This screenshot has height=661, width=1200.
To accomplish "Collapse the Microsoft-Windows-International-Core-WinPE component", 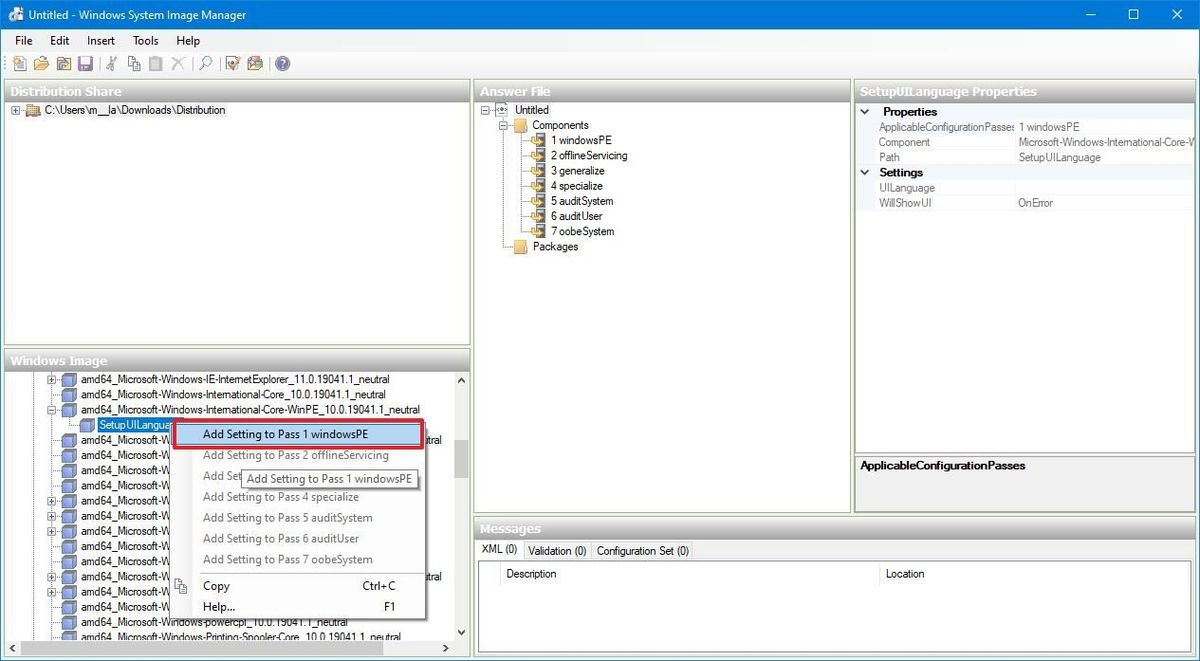I will (49, 409).
